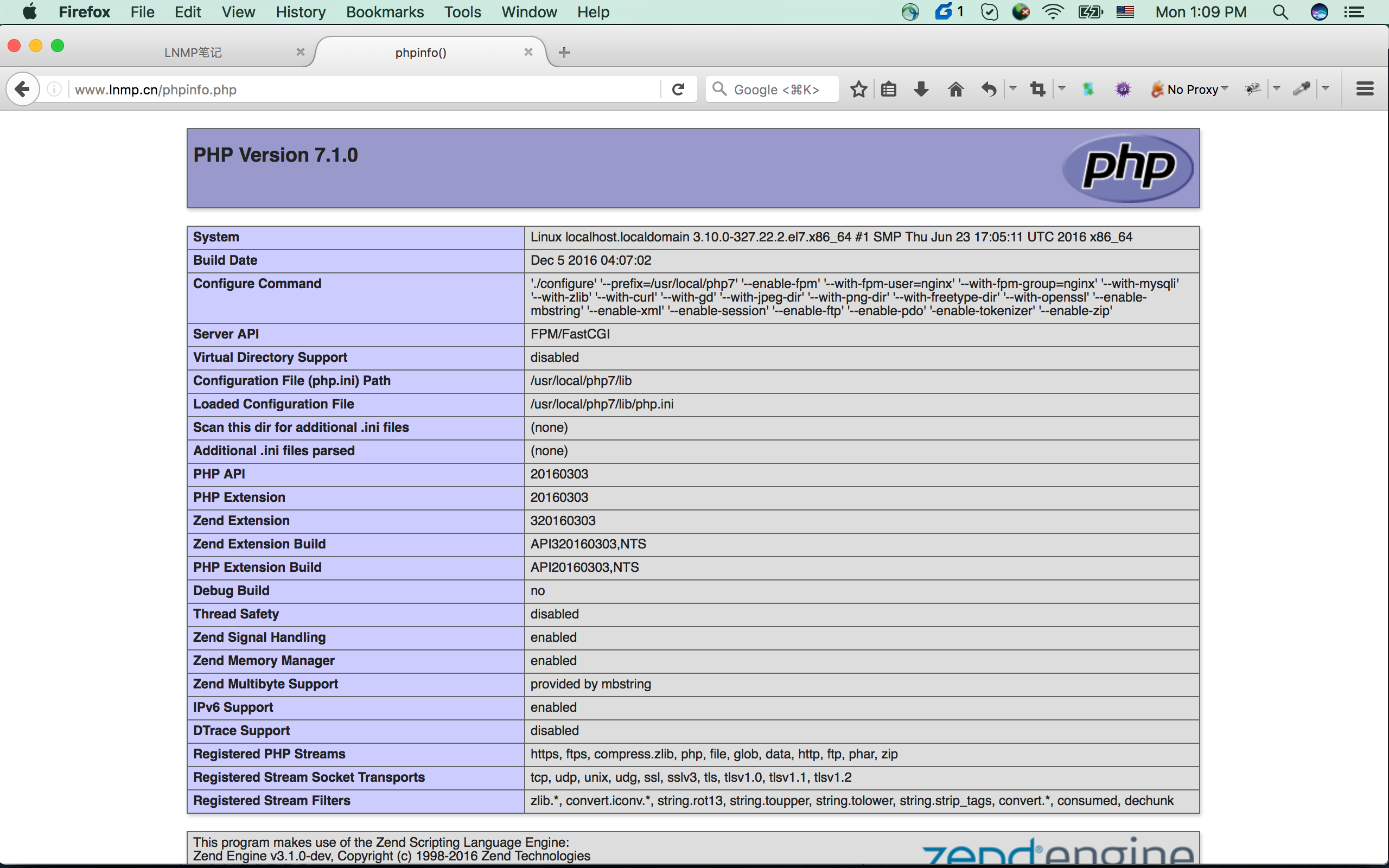
Task: Open the Firefox Help menu
Action: click(591, 11)
